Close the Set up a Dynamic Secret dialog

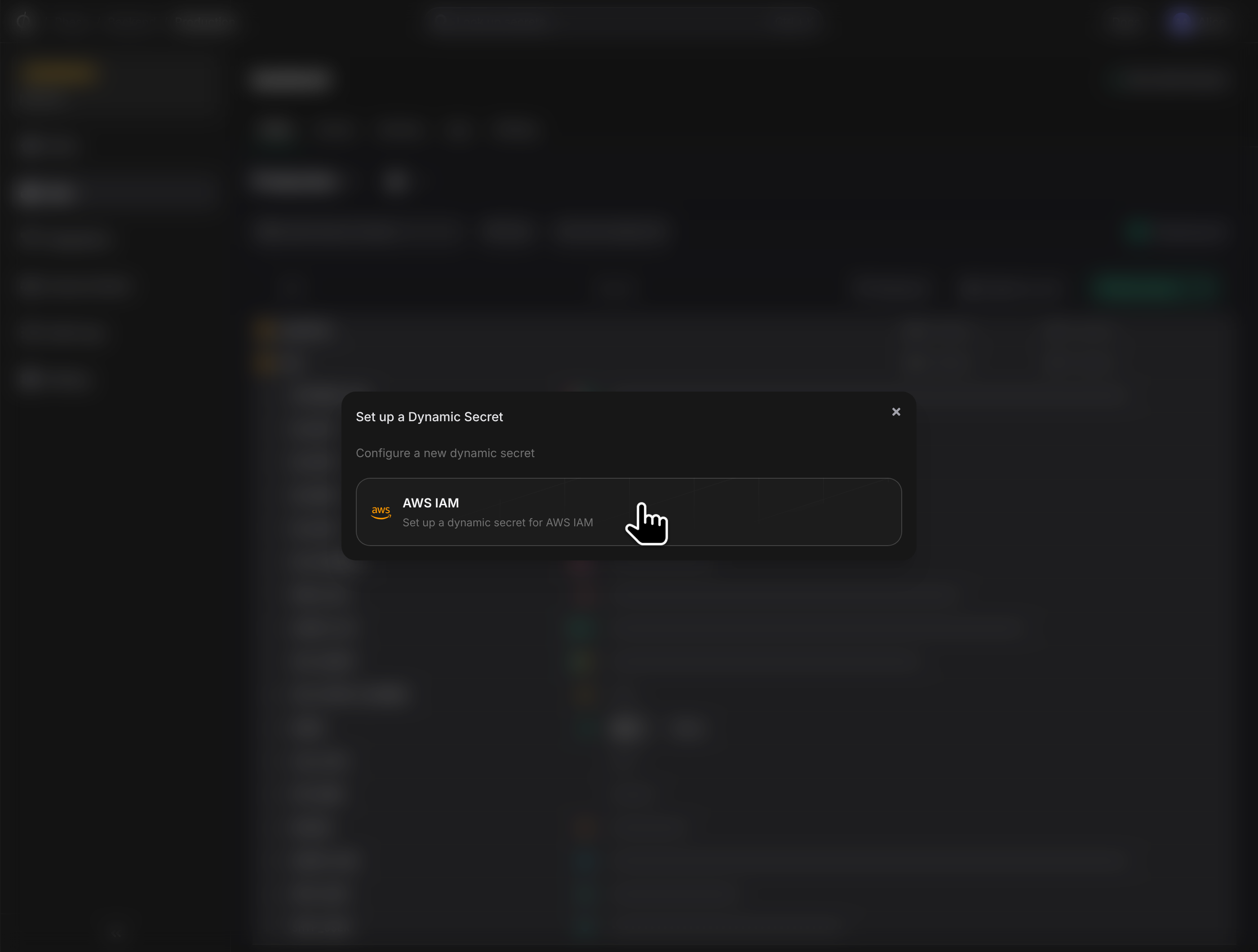pos(896,411)
